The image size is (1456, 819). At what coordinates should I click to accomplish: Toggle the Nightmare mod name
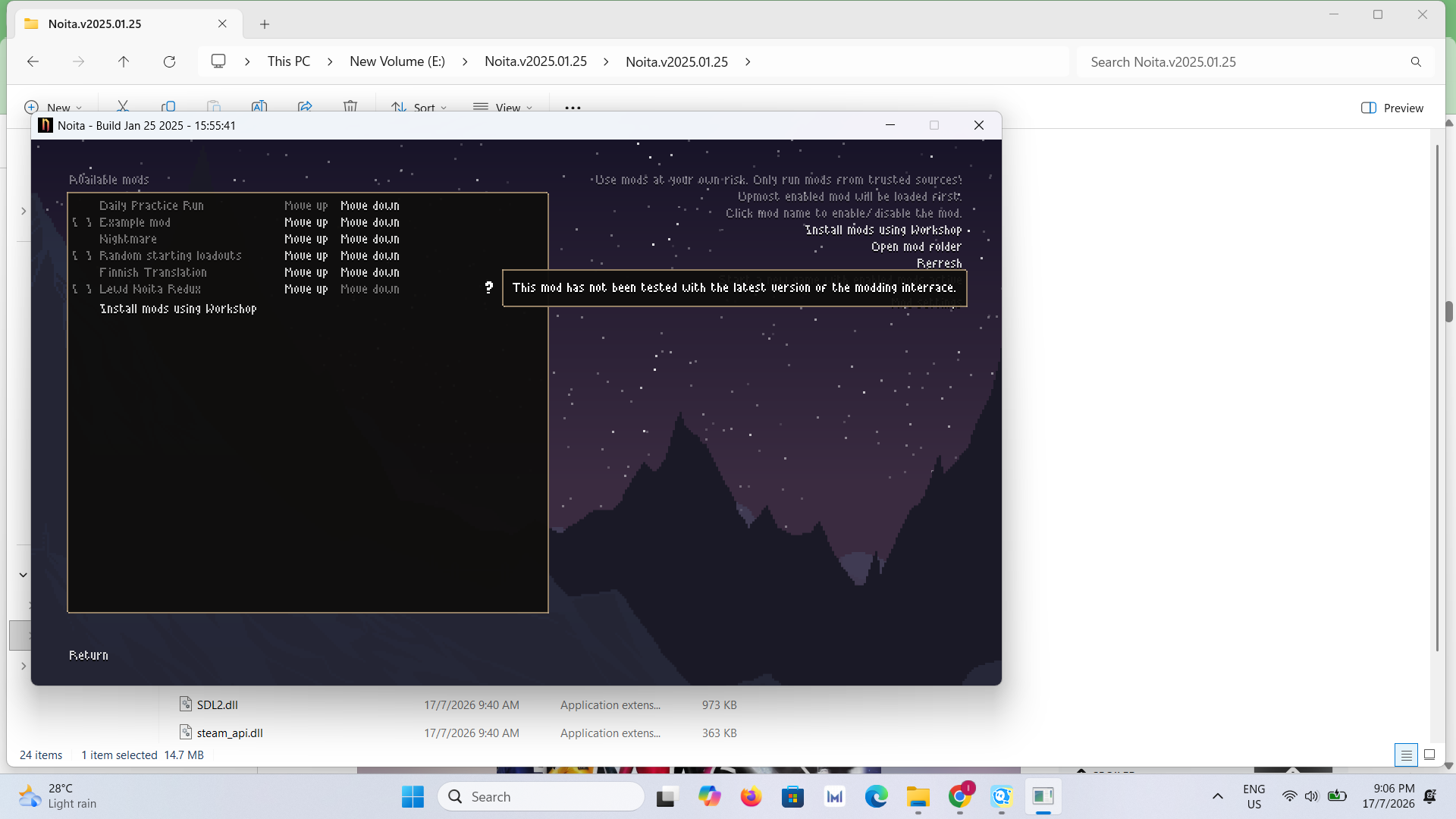[x=128, y=239]
